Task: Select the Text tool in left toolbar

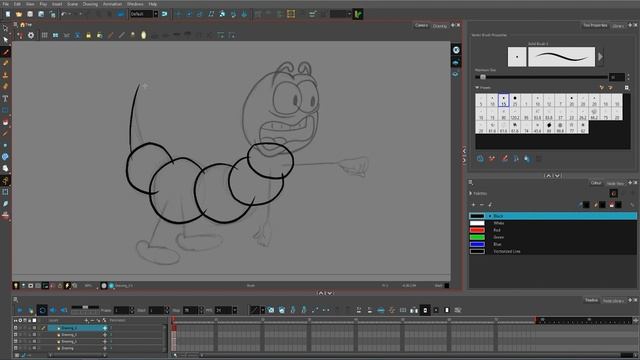Action: pos(5,98)
